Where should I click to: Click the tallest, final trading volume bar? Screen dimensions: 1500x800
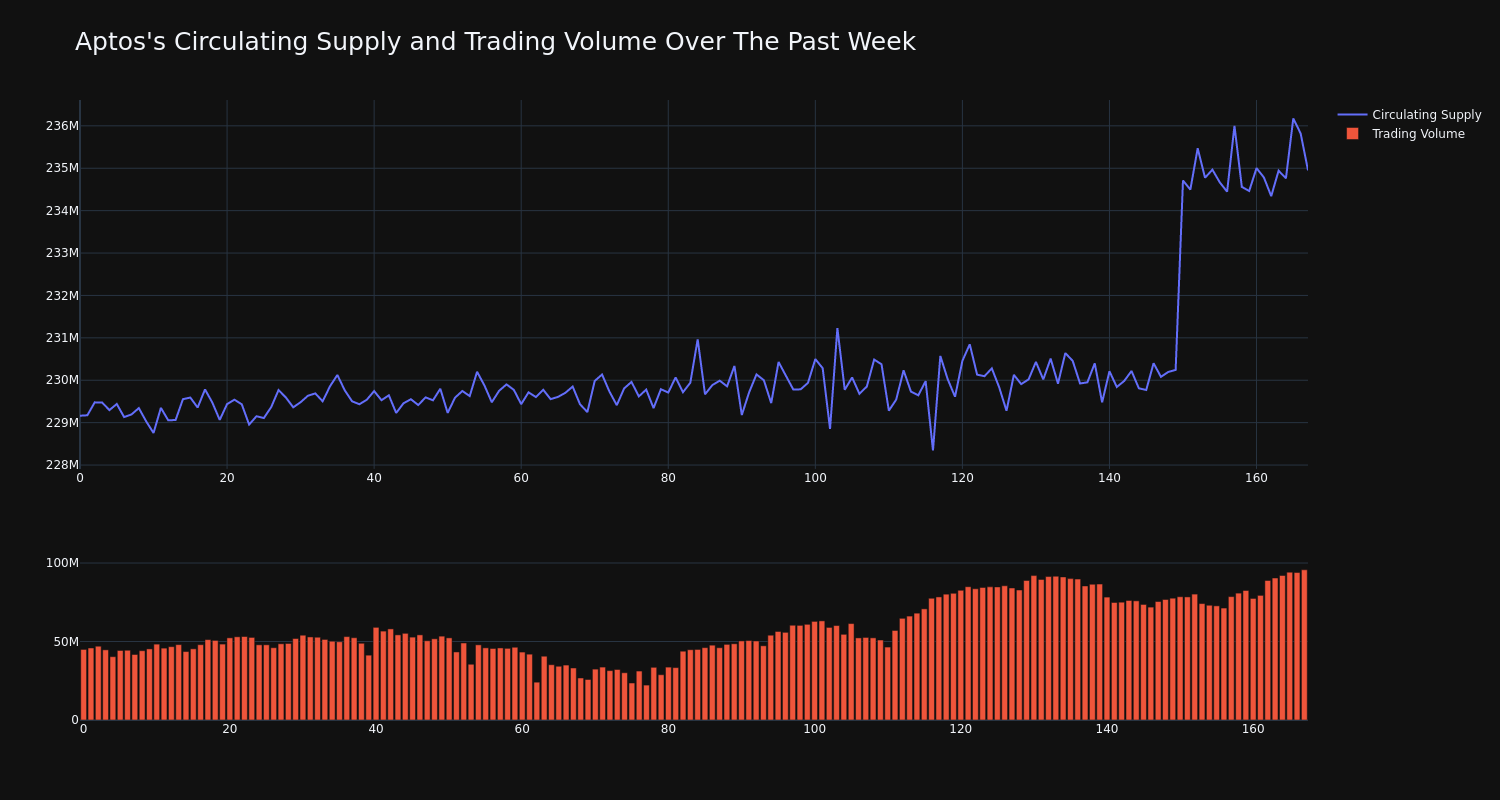pyautogui.click(x=1304, y=645)
